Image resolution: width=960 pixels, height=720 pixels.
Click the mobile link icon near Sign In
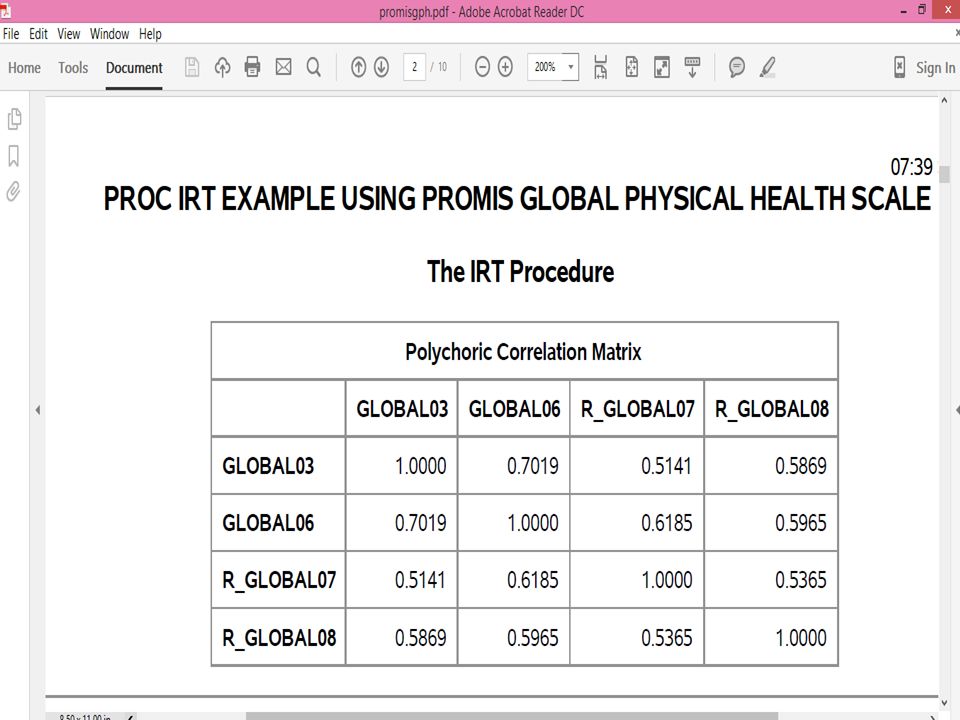pos(899,67)
